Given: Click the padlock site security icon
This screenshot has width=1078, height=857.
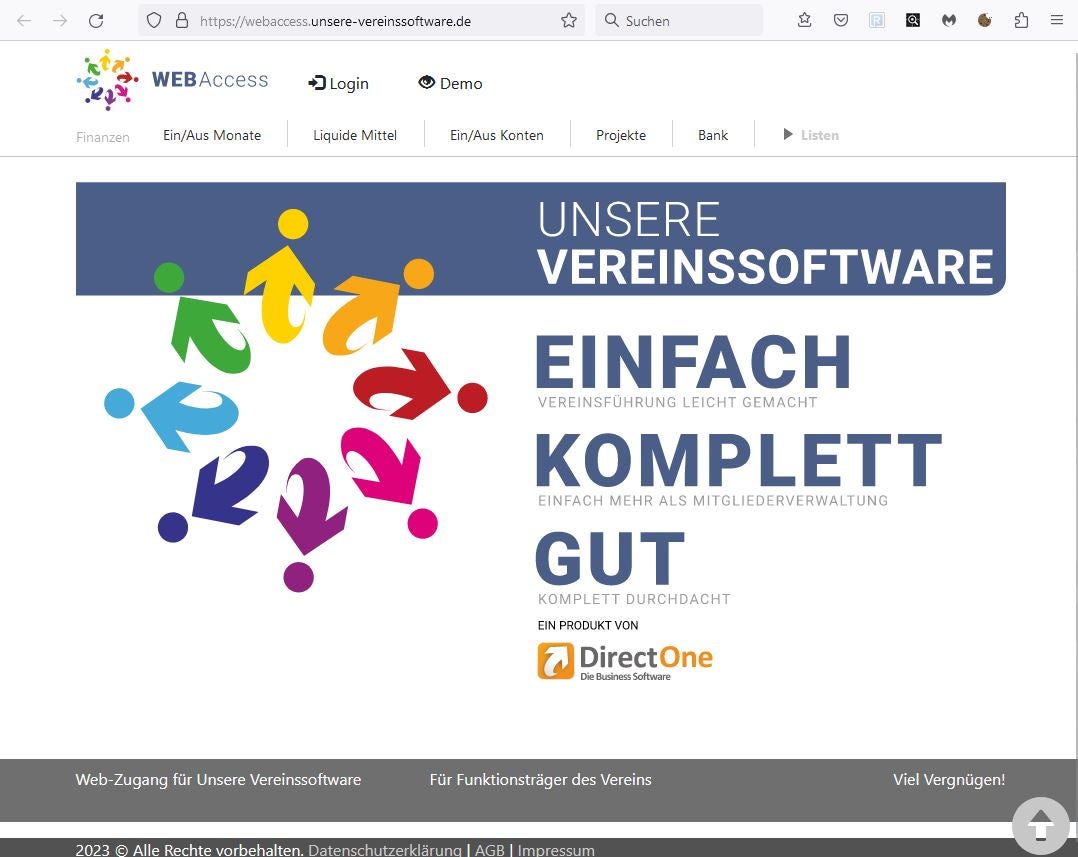Looking at the screenshot, I should pyautogui.click(x=182, y=21).
